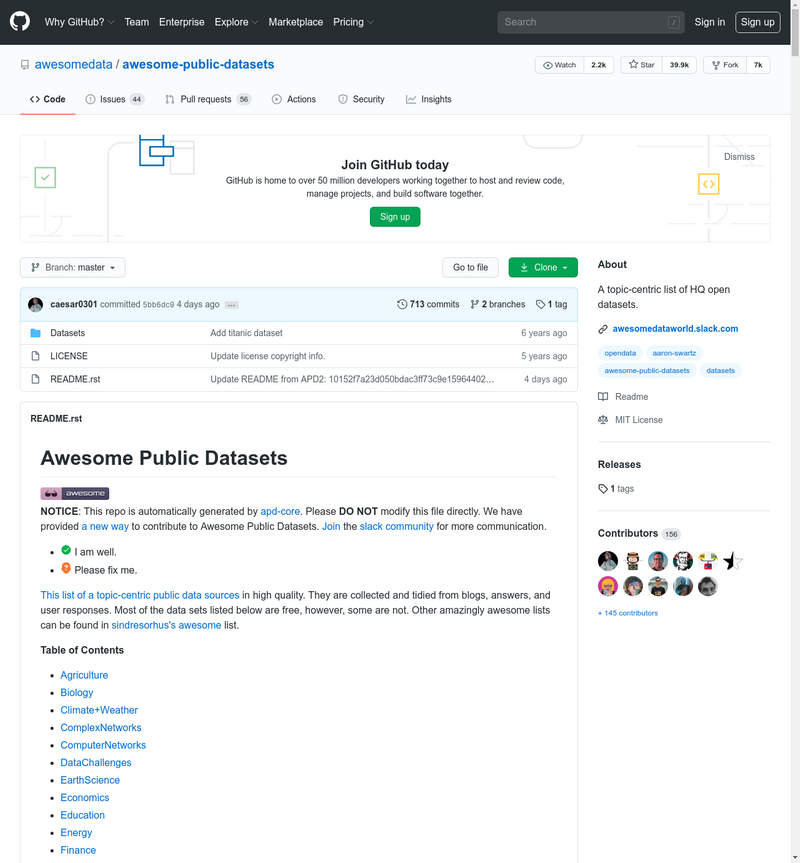This screenshot has height=863, width=800.
Task: Click the LICENSE file icon
Action: [36, 356]
